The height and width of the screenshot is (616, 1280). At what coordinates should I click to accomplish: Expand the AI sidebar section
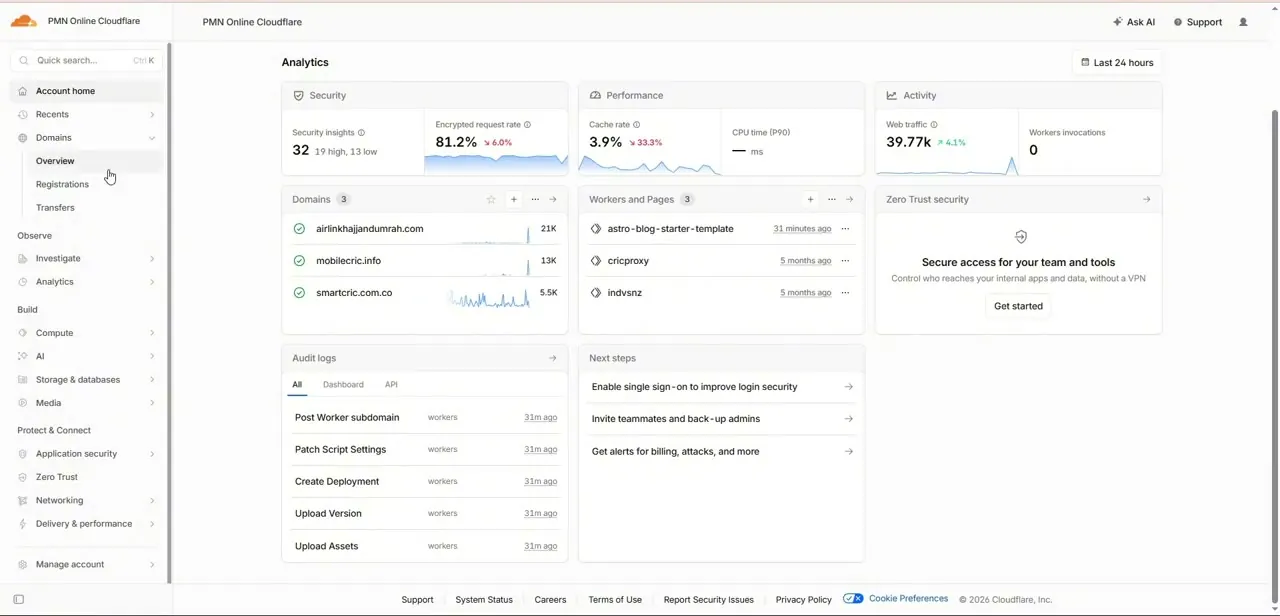coord(152,356)
